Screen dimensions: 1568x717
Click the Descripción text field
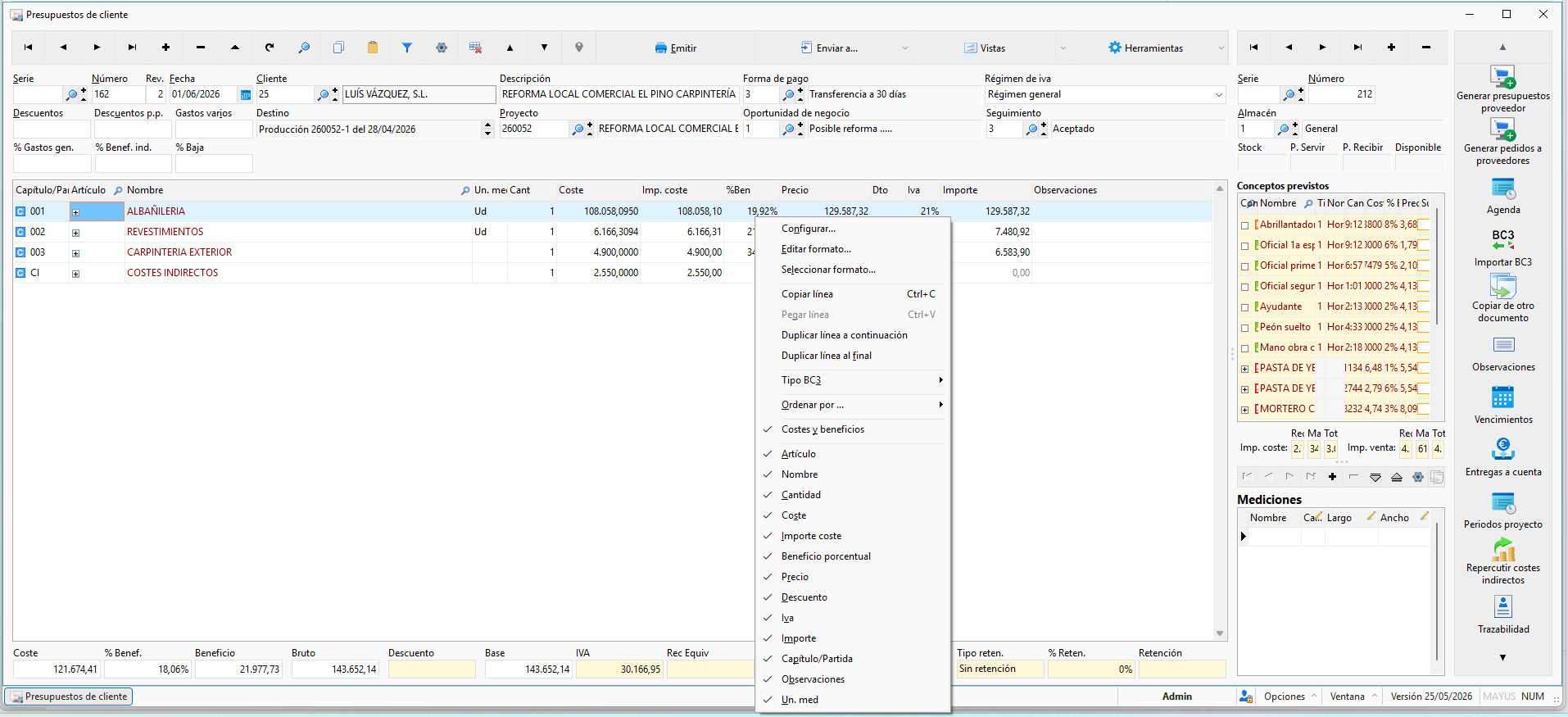tap(619, 94)
